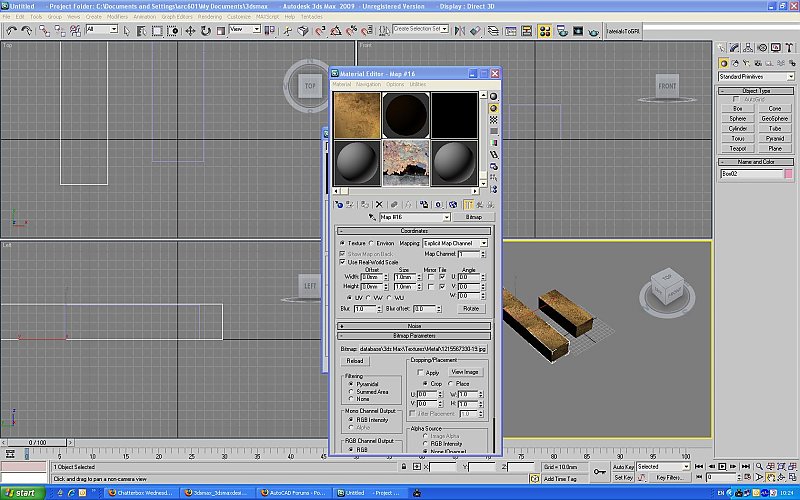Image resolution: width=800 pixels, height=500 pixels.
Task: Click the Pan View hand icon
Action: click(x=770, y=478)
